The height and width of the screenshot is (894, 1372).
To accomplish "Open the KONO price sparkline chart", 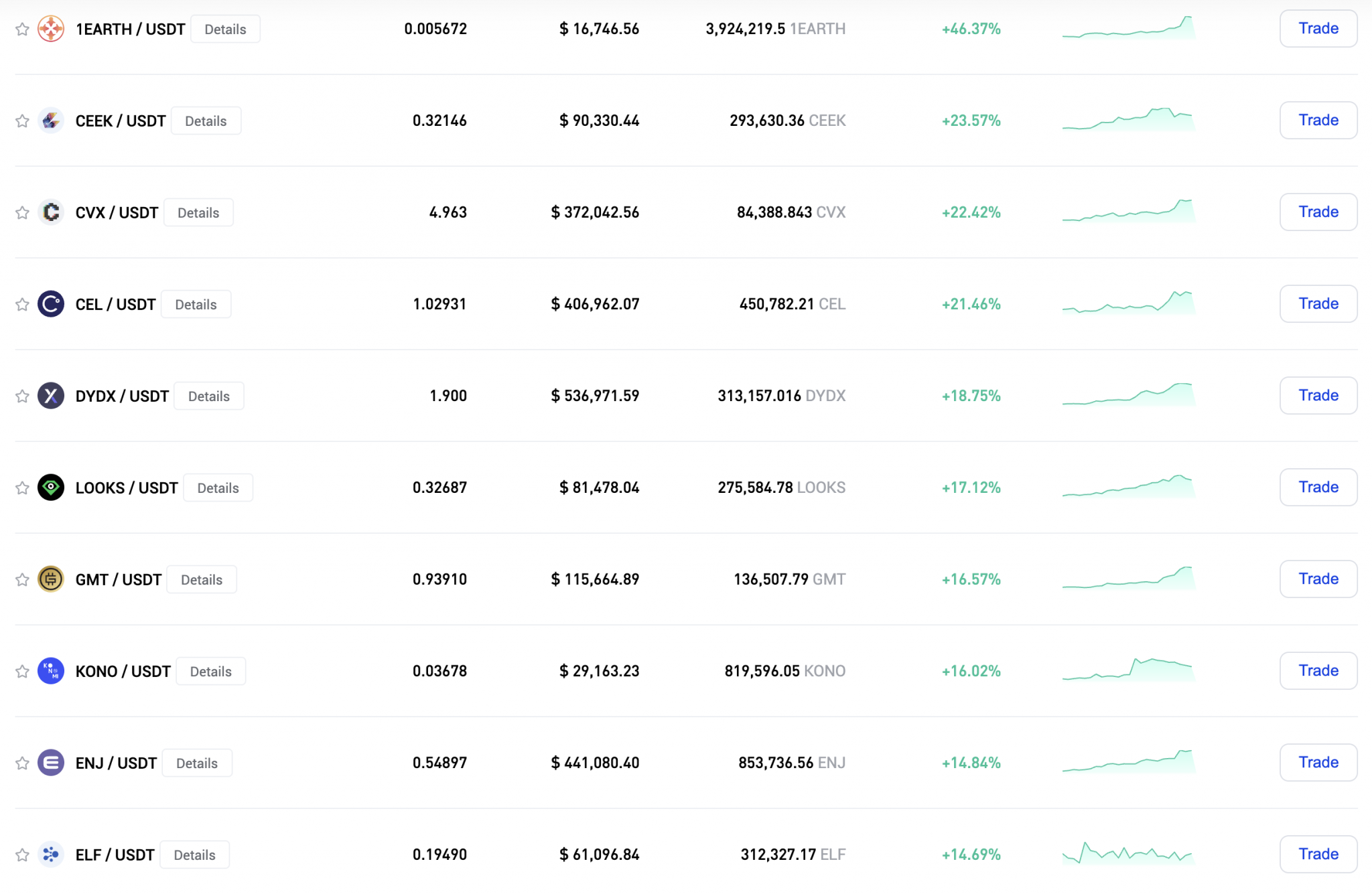I will point(1128,670).
